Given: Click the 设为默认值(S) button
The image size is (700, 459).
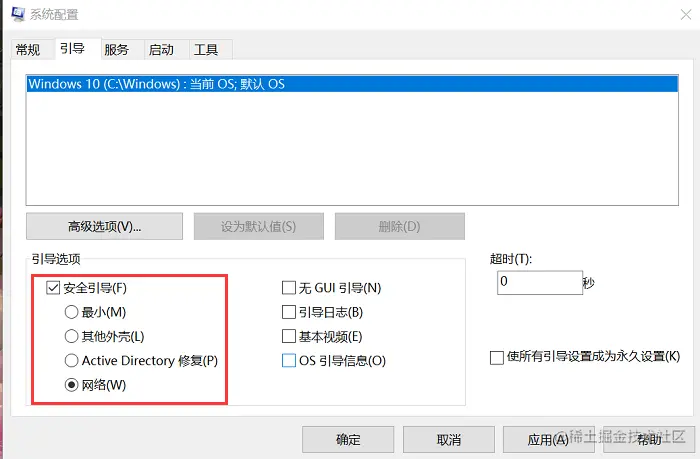Looking at the screenshot, I should click(x=258, y=226).
